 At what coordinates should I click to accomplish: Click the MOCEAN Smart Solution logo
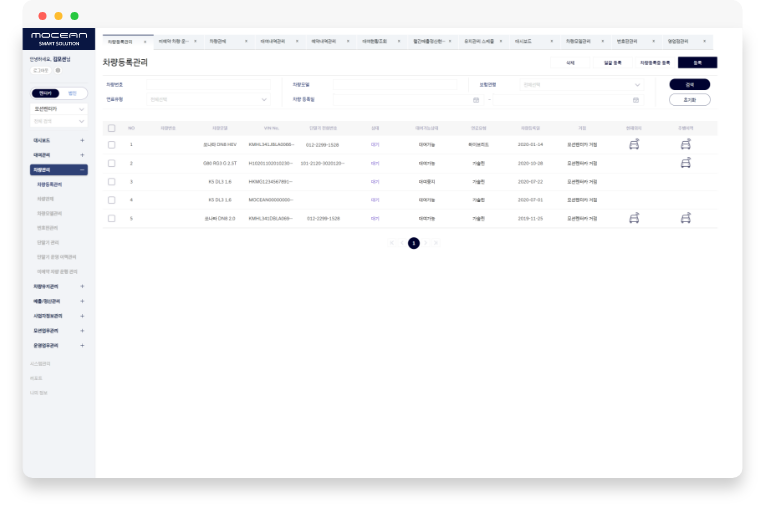click(59, 39)
